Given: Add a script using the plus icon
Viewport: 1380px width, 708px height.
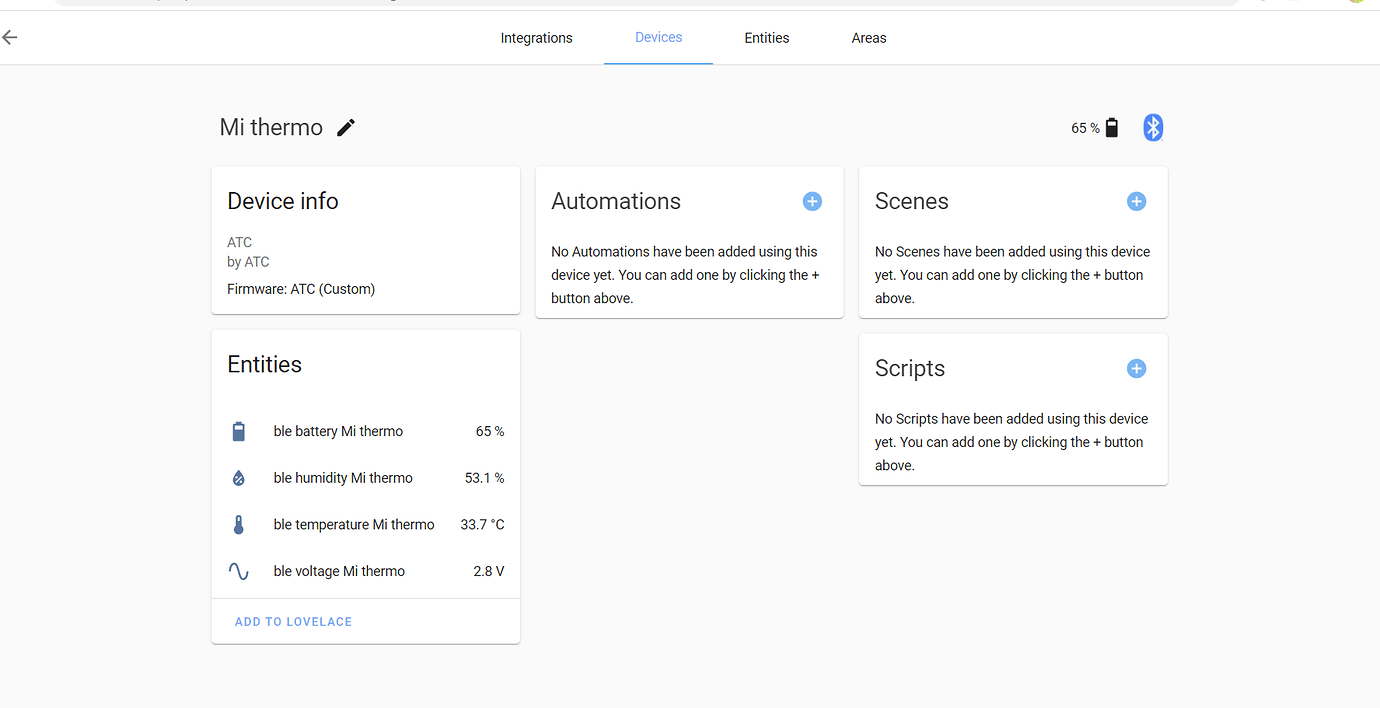Looking at the screenshot, I should tap(1136, 368).
